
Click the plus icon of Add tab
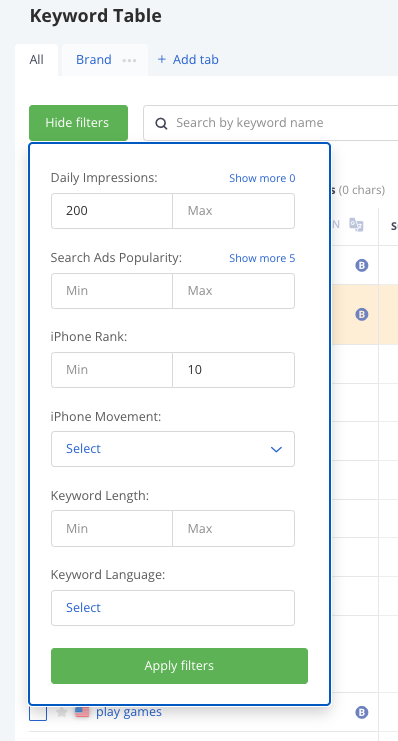pos(162,59)
